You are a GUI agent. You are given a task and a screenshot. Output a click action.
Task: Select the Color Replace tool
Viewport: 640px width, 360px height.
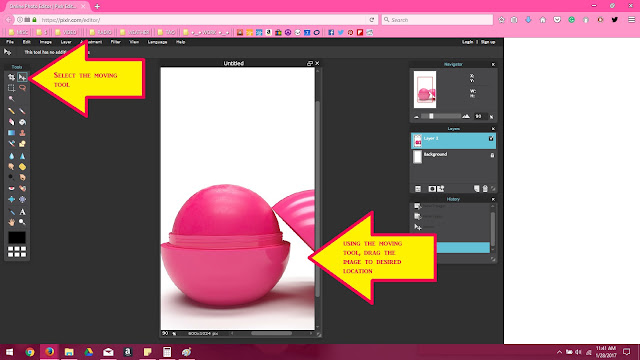(x=11, y=144)
